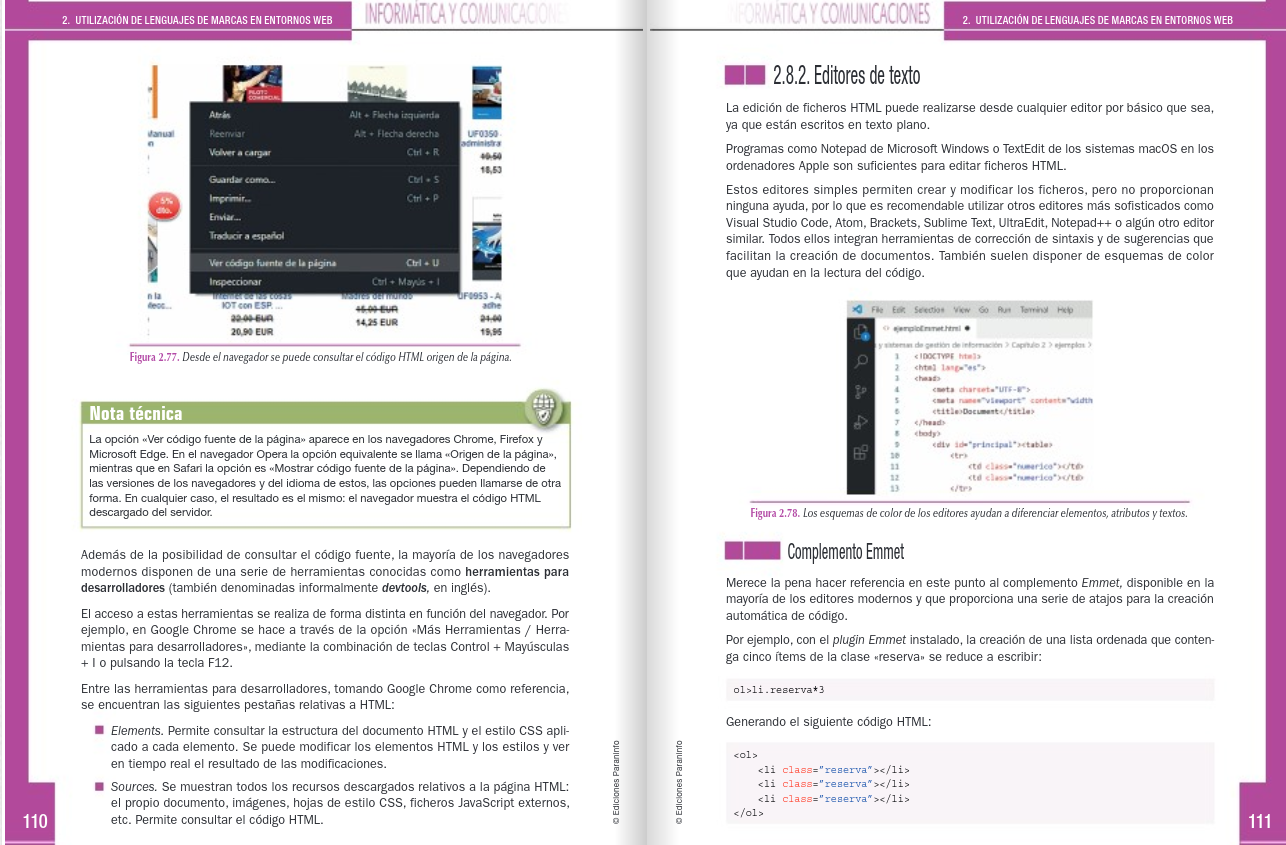The width and height of the screenshot is (1286, 845).
Task: Select the Explorer icon in the VS Code activity bar
Action: click(x=860, y=329)
